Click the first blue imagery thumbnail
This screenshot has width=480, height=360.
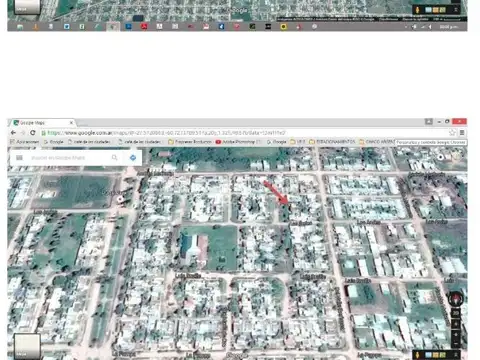pyautogui.click(x=429, y=355)
